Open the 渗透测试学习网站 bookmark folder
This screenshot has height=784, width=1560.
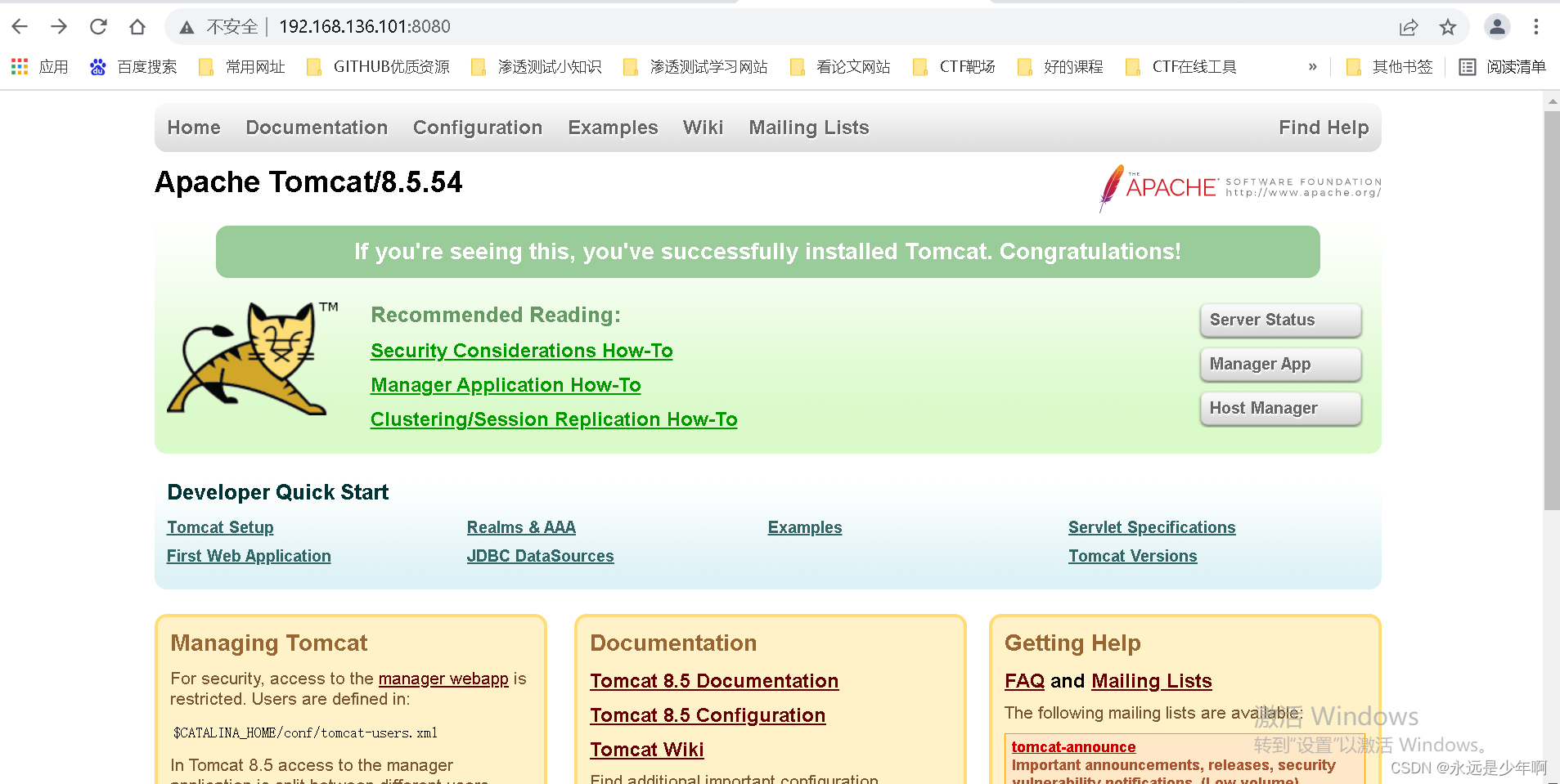coord(695,67)
